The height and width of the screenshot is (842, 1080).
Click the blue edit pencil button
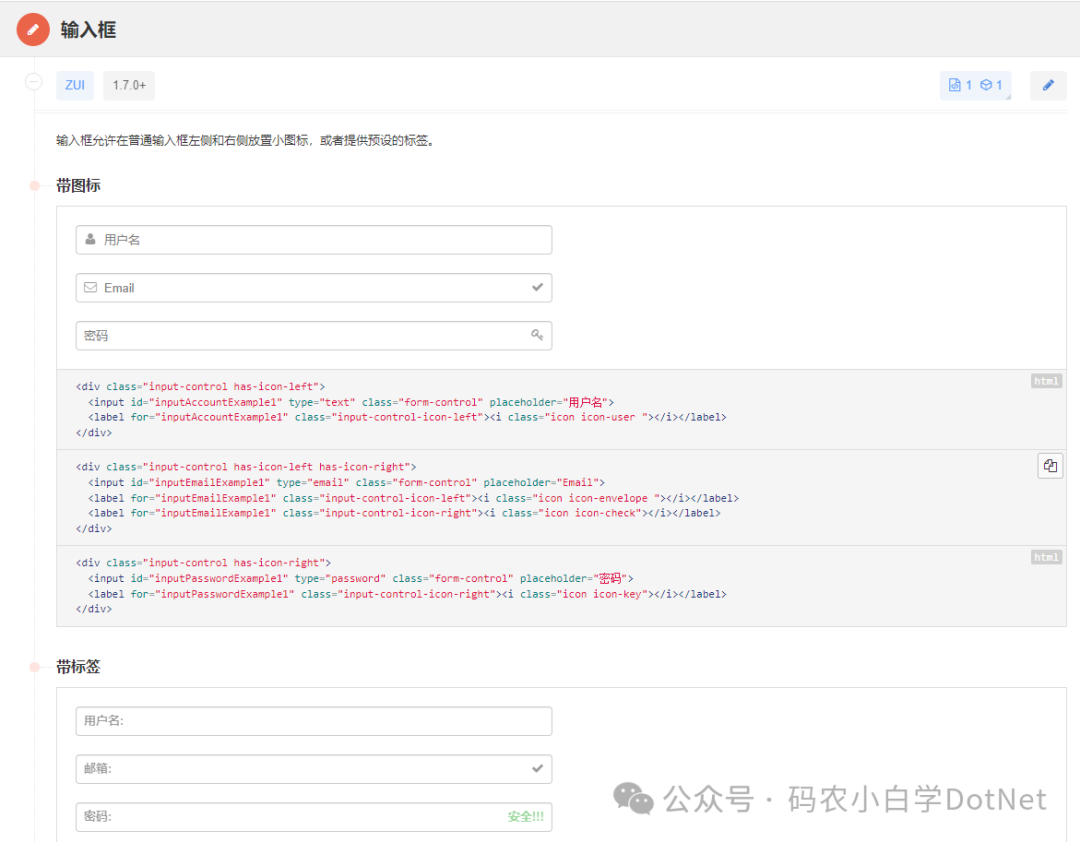[1048, 85]
